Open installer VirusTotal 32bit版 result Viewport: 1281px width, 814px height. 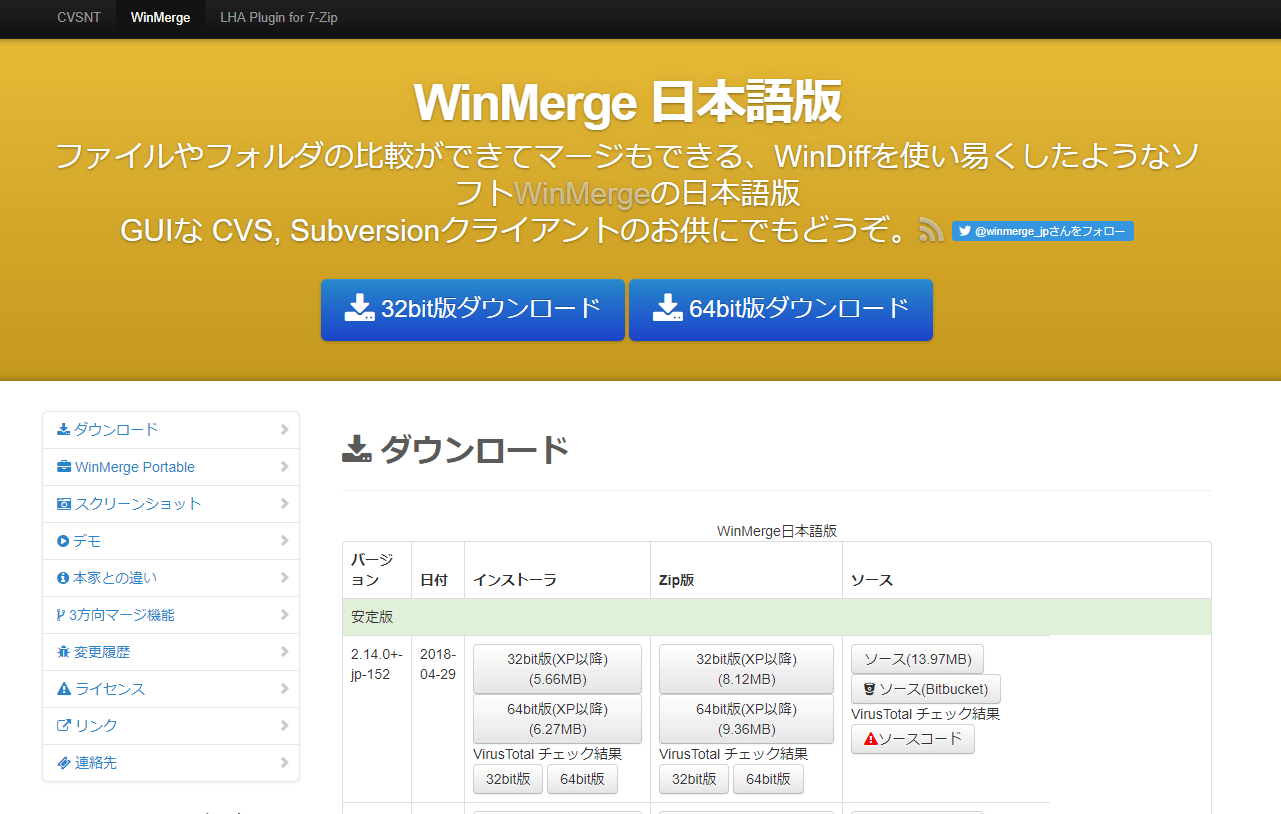(508, 779)
